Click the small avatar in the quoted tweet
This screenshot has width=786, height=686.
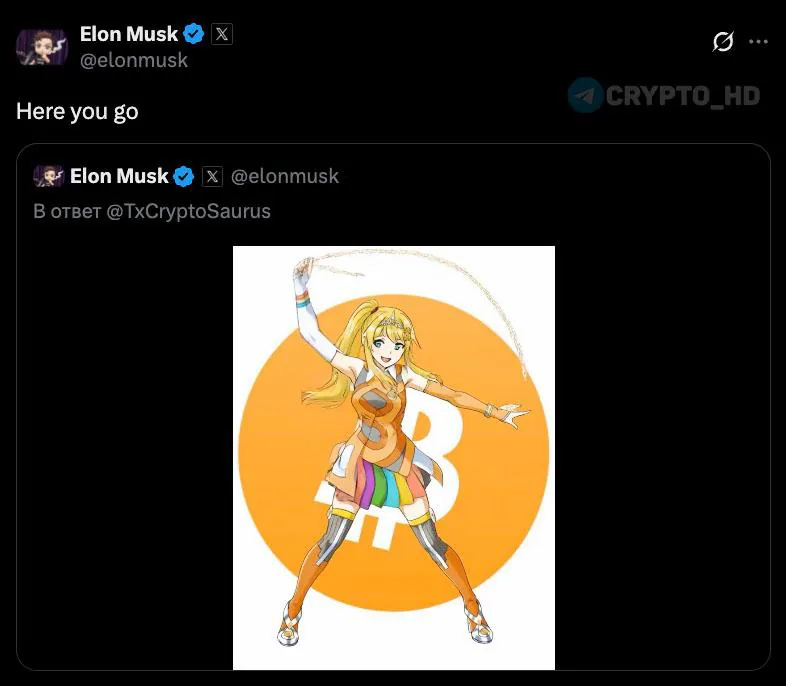(49, 176)
